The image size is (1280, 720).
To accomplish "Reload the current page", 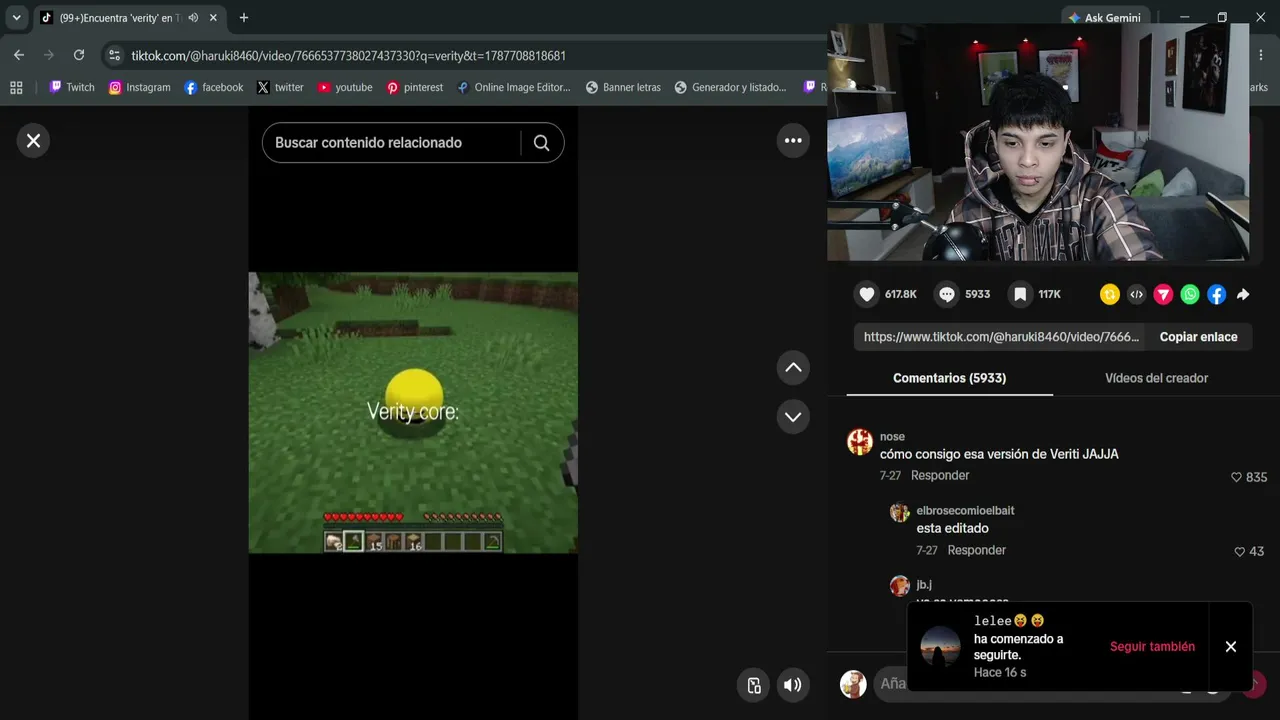I will point(79,55).
